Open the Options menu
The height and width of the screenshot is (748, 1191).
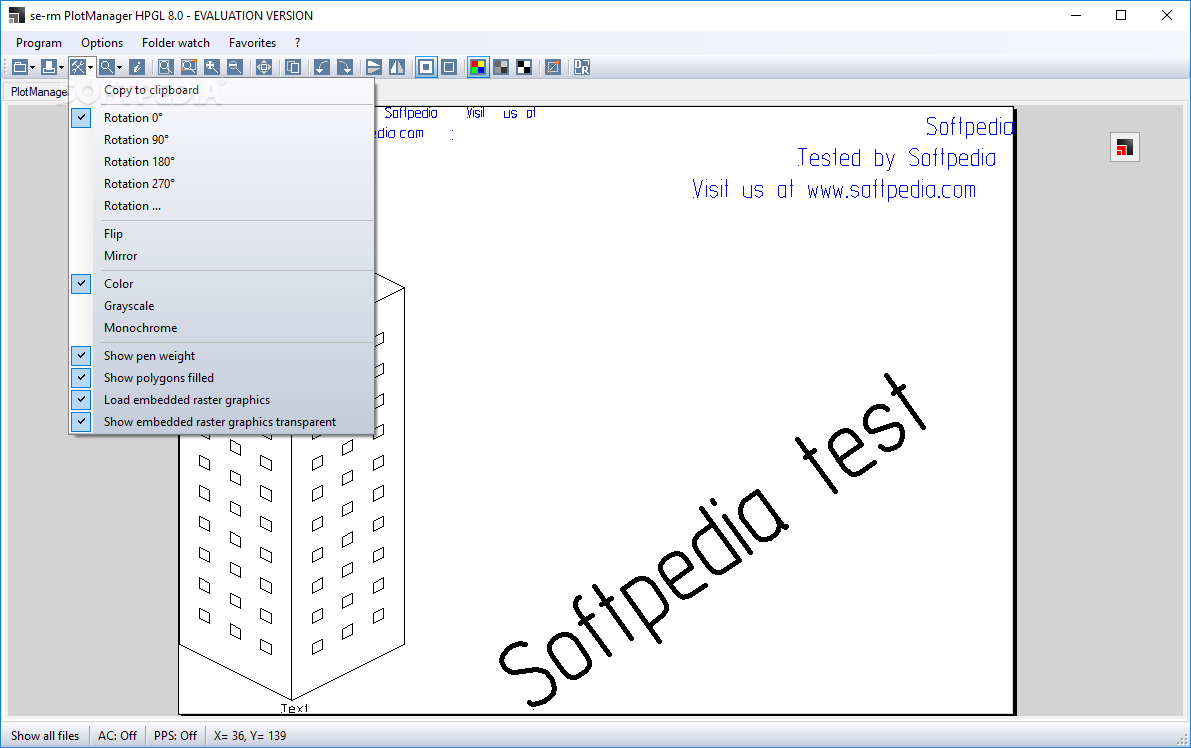pyautogui.click(x=102, y=43)
